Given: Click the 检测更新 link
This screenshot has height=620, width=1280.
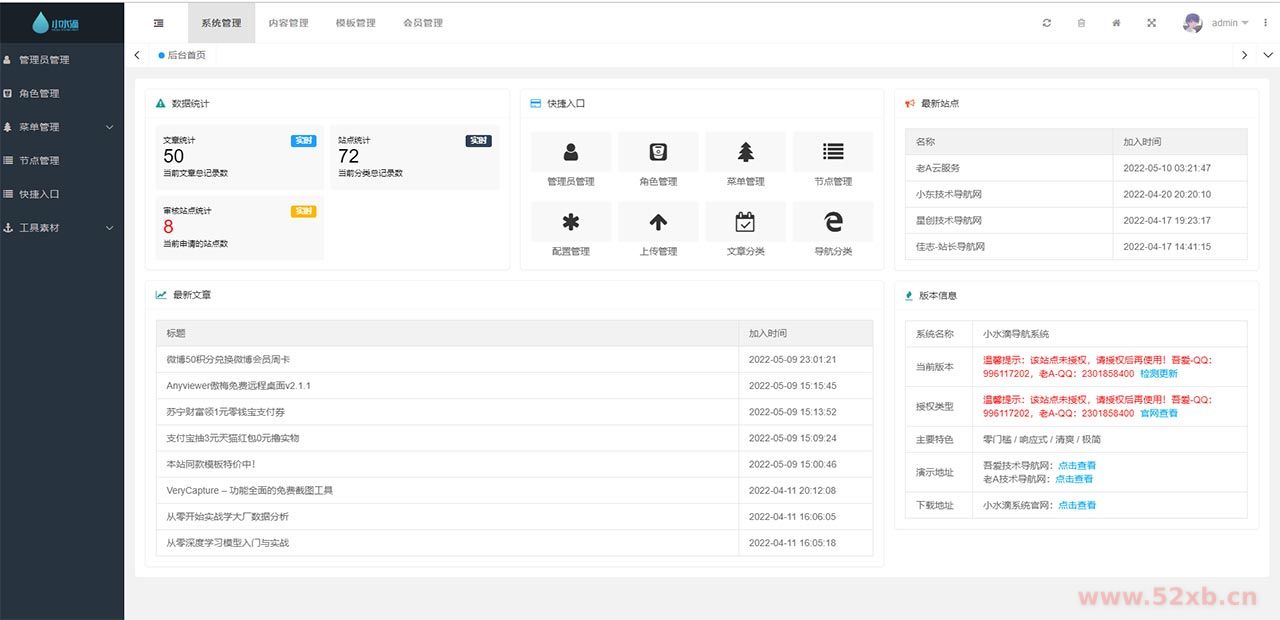Looking at the screenshot, I should (x=1159, y=374).
